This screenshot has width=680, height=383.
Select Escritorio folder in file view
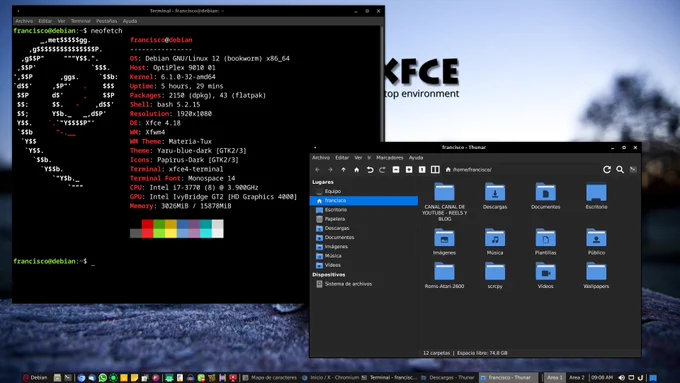coord(596,192)
